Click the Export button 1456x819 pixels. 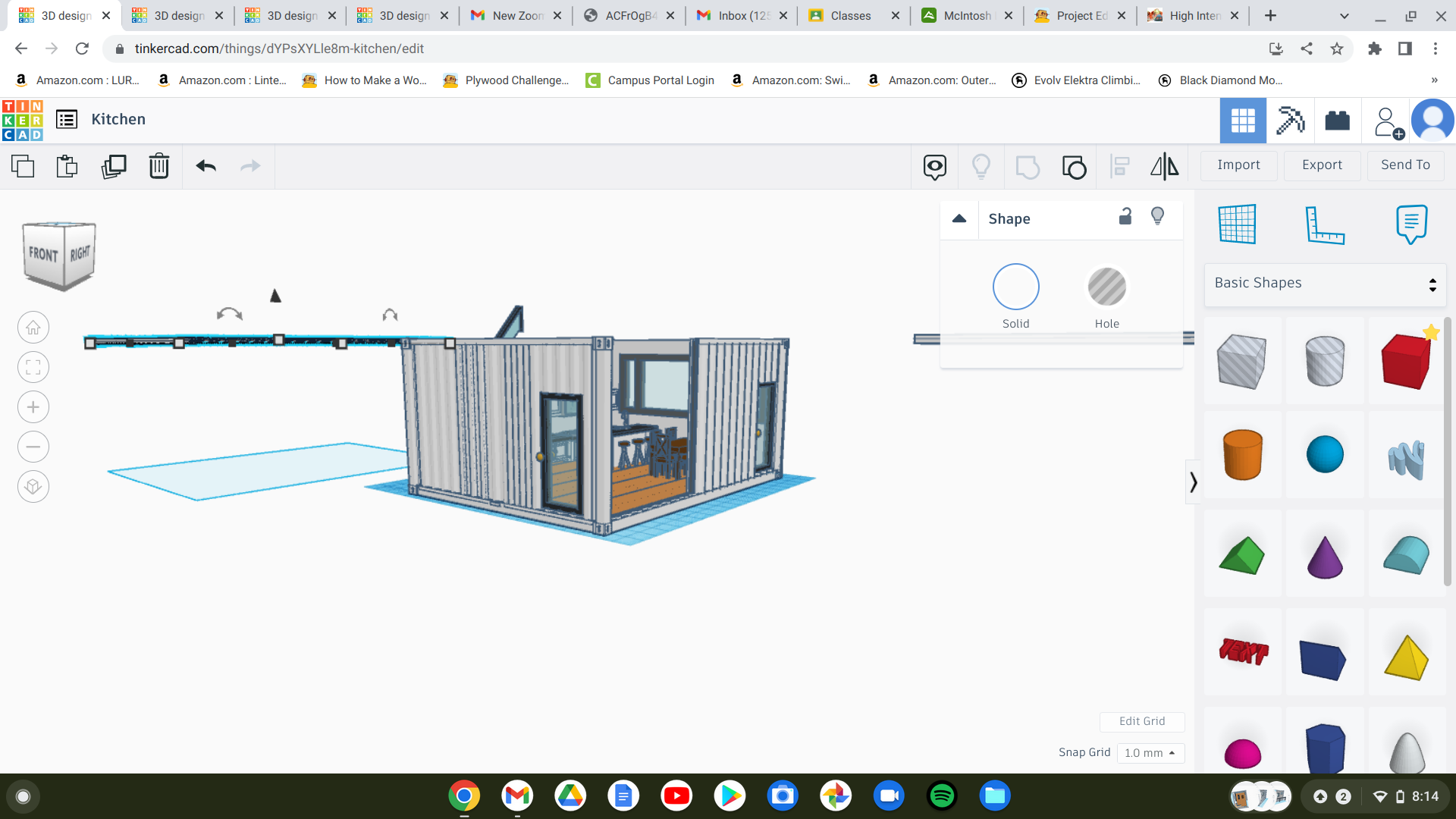1322,165
